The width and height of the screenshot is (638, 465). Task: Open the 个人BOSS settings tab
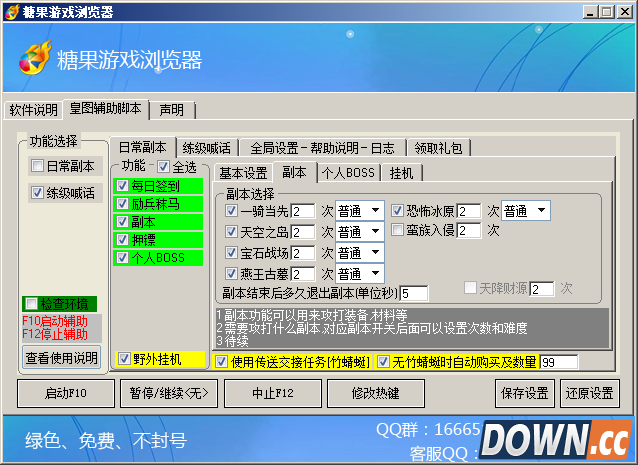tap(348, 173)
